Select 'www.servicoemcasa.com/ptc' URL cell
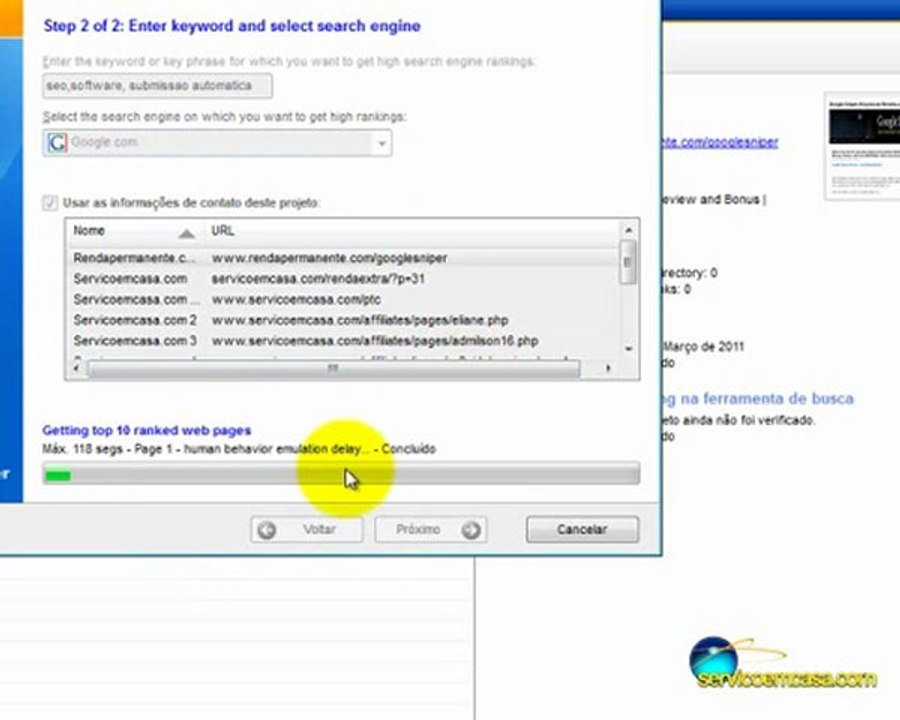The height and width of the screenshot is (720, 900). 296,300
